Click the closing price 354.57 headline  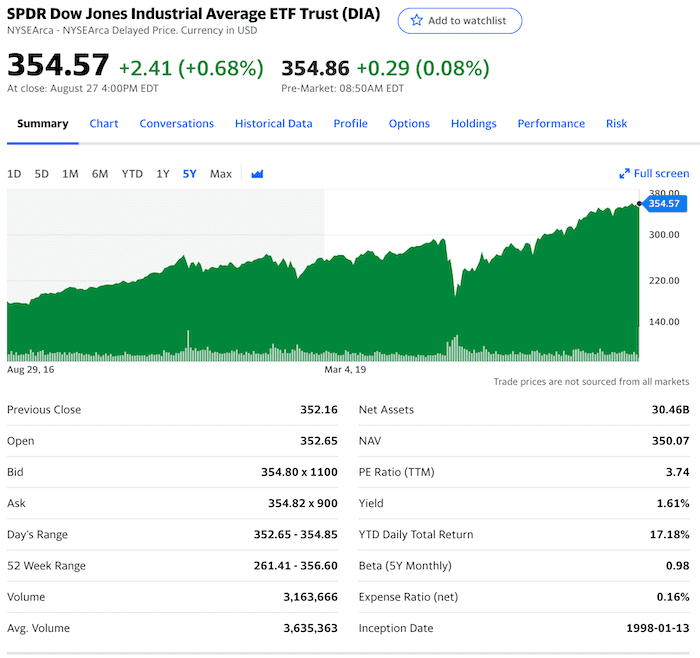click(58, 65)
